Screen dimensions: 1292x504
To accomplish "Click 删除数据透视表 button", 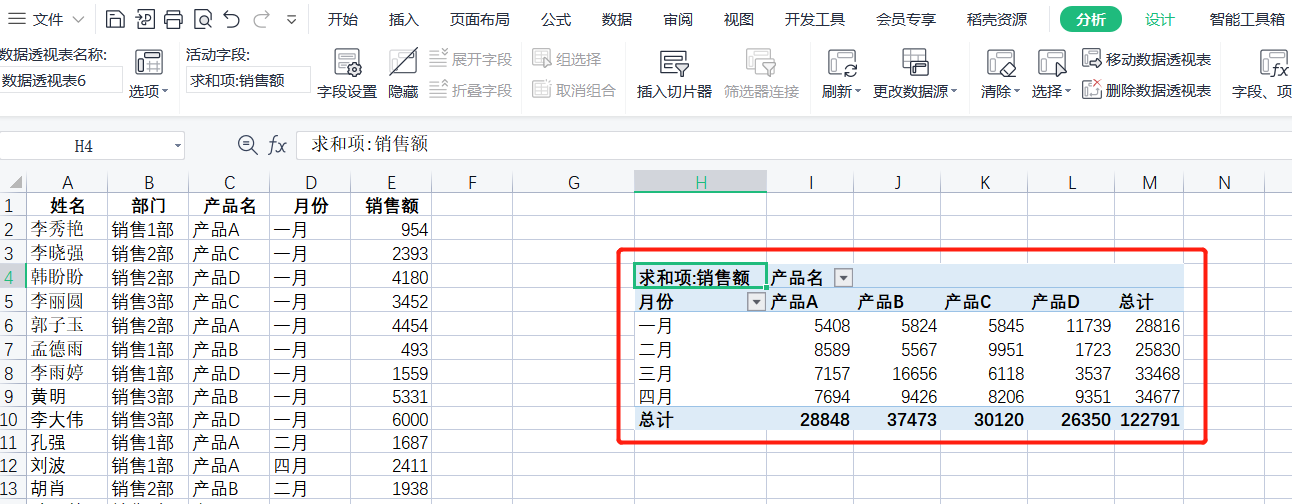I will (1148, 90).
